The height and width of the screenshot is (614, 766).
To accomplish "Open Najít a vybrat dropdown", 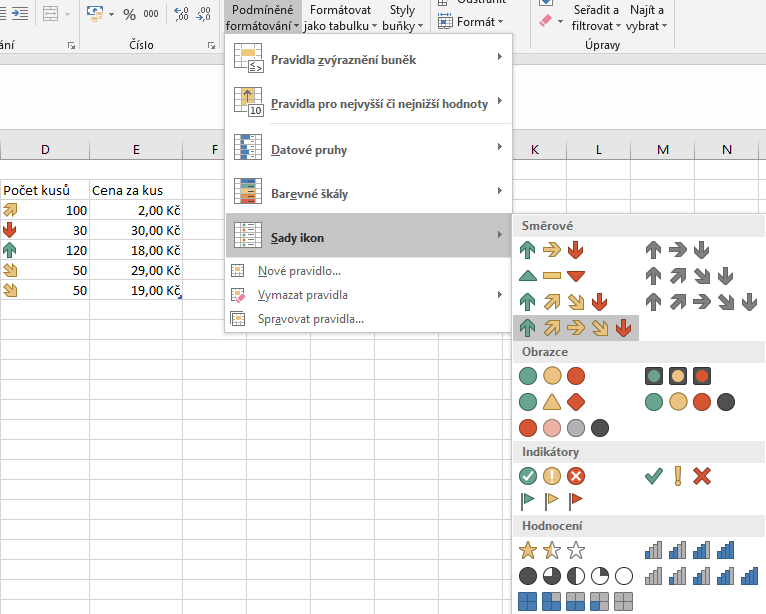I will tap(647, 17).
